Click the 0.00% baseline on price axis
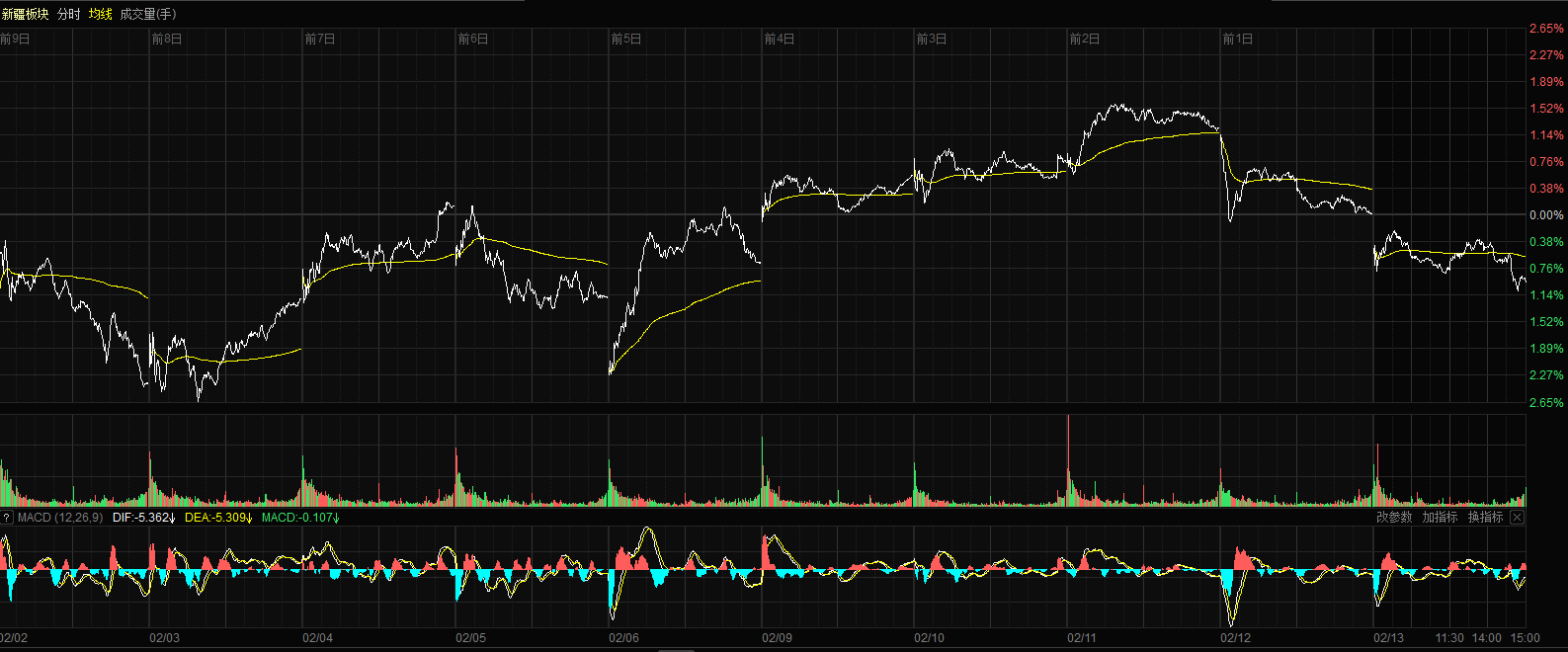Screen dimensions: 1568x652 pos(1546,215)
